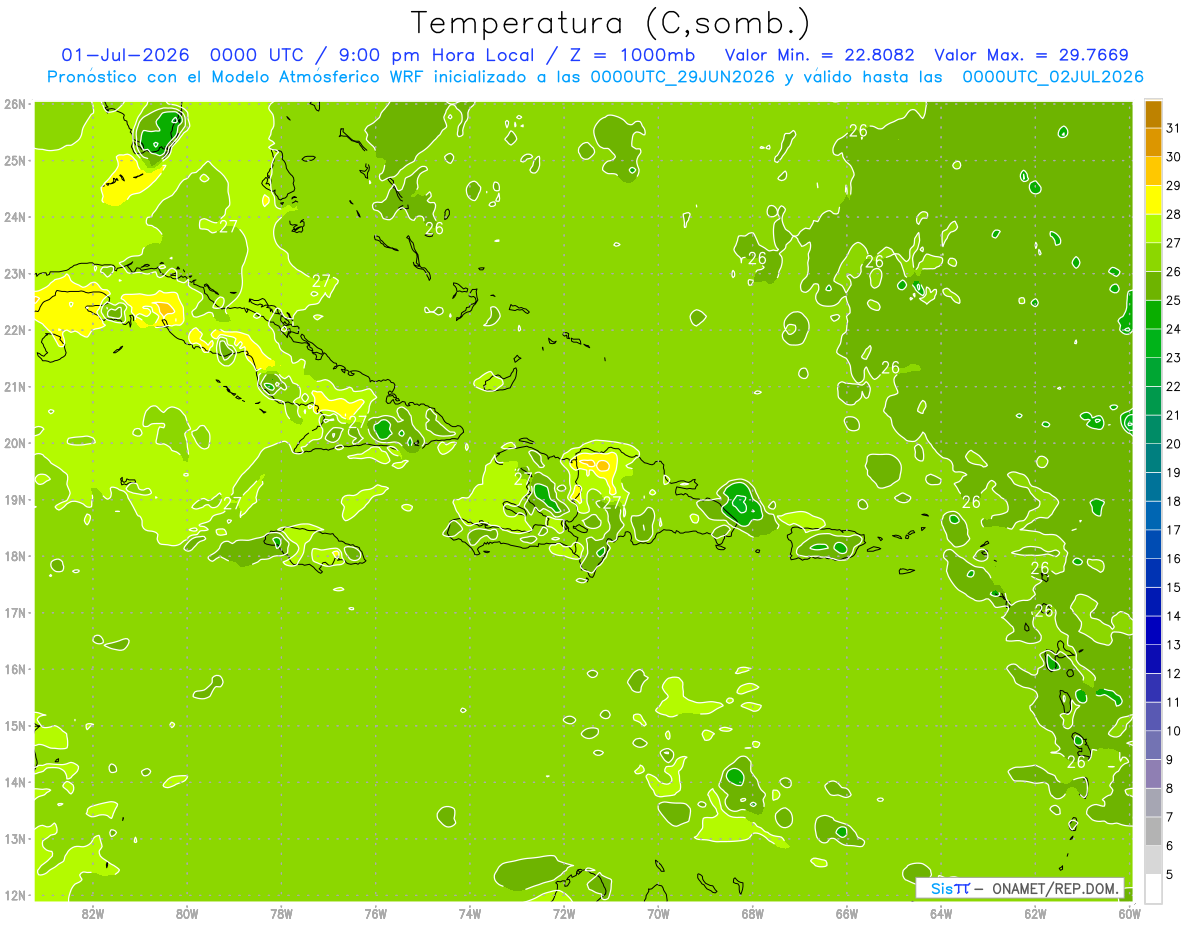This screenshot has width=1200, height=927.
Task: Click the 'SisTT - ONAMET/REP.DOM.' credit label
Action: pyautogui.click(x=1020, y=888)
